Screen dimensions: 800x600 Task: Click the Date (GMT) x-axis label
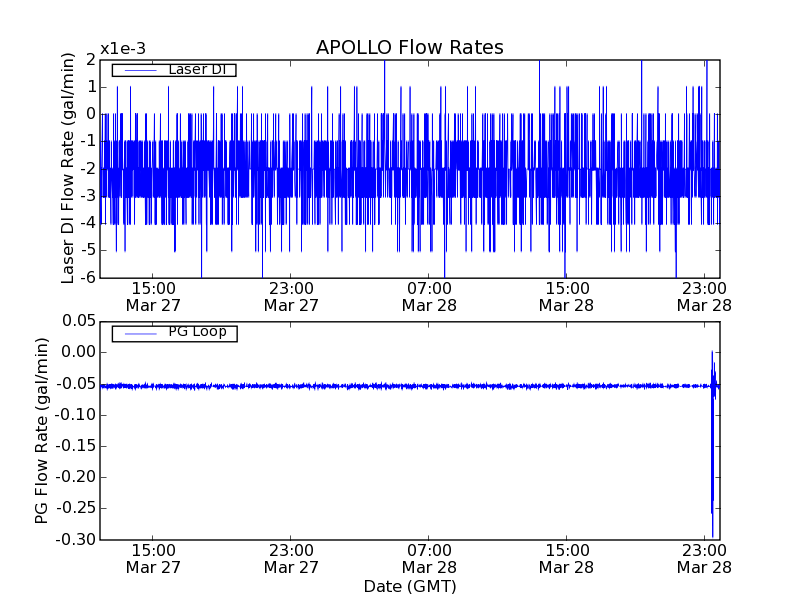click(409, 586)
